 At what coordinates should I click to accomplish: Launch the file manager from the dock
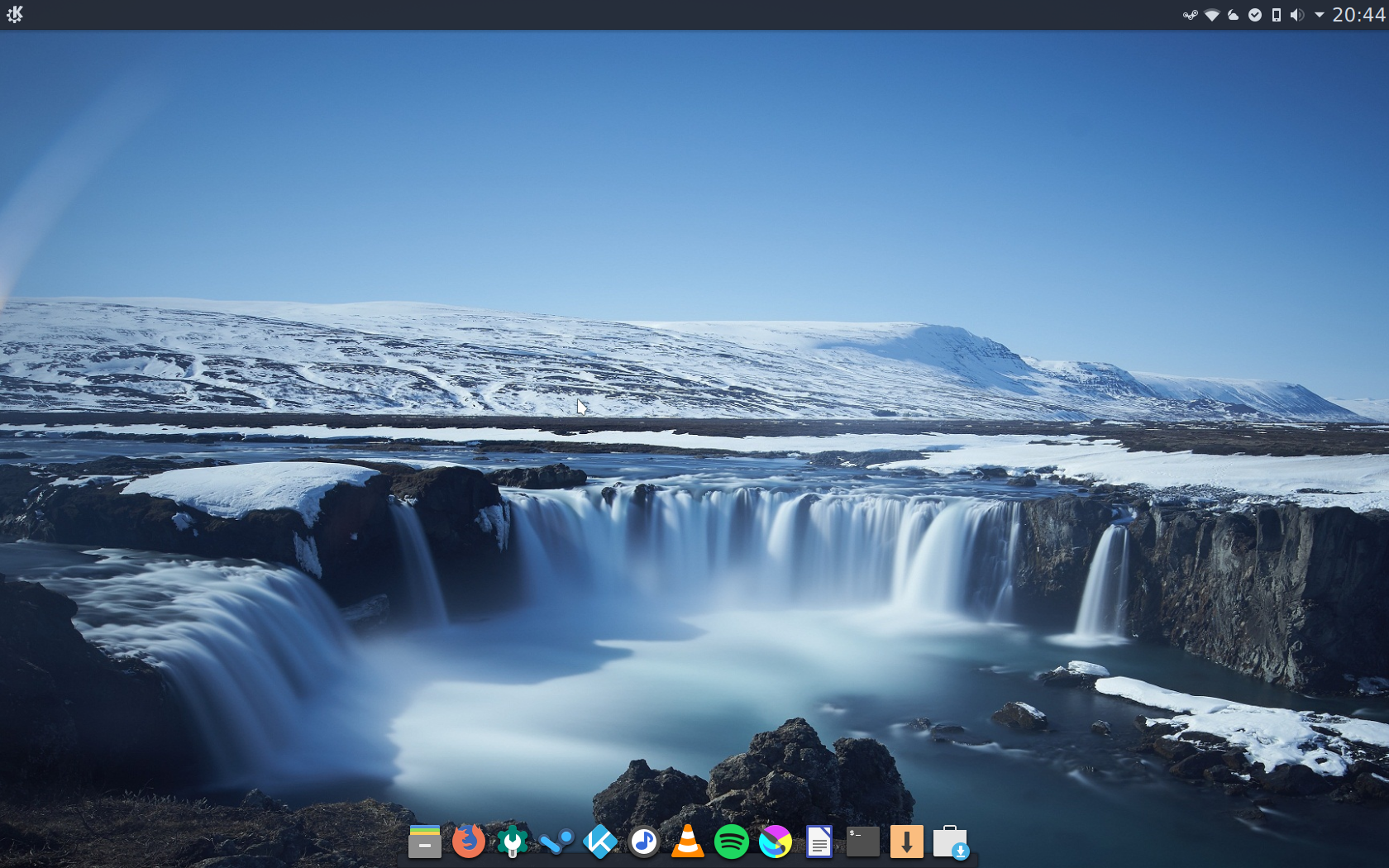tap(425, 842)
